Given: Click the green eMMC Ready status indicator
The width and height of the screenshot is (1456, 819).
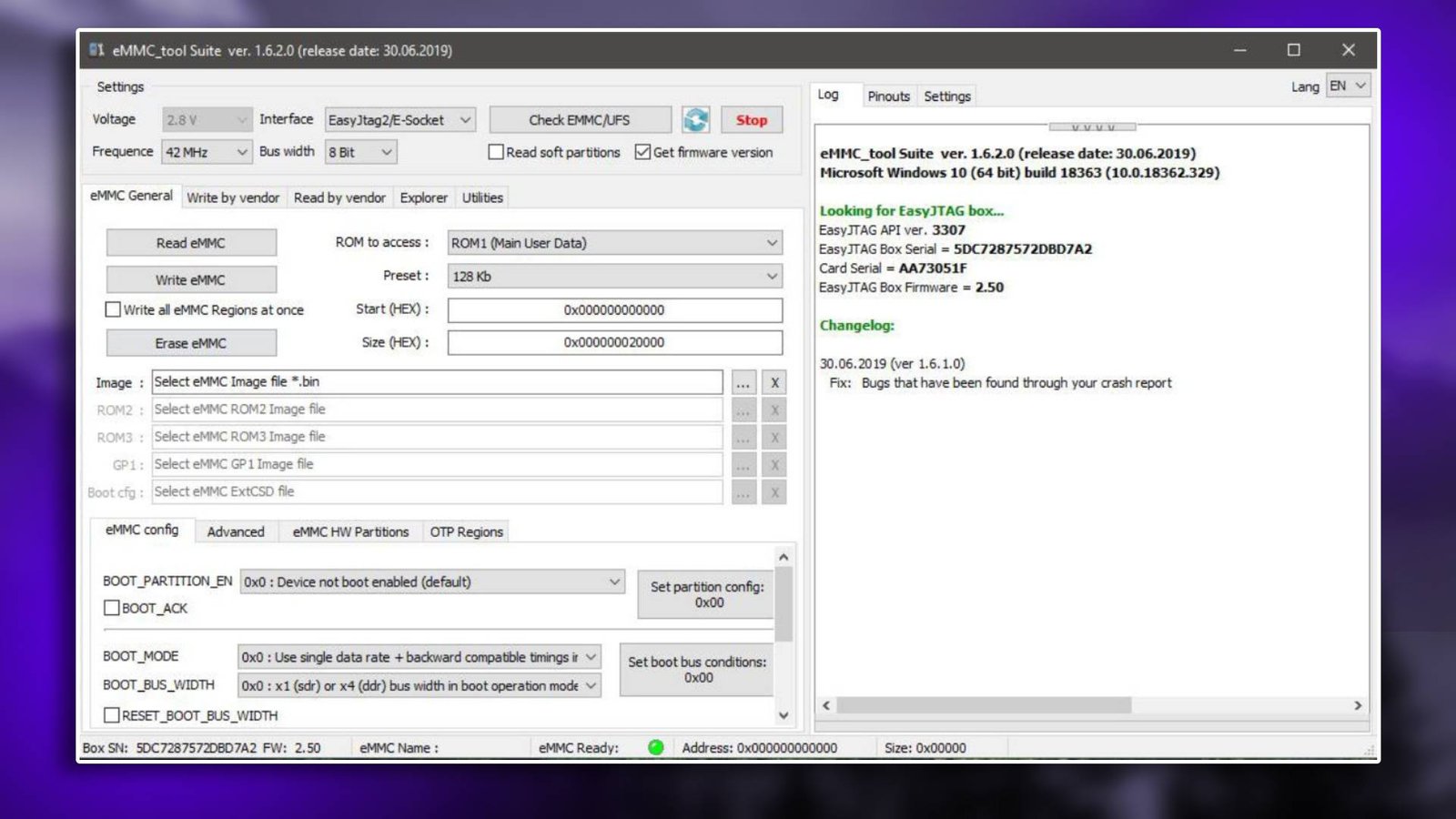Looking at the screenshot, I should (x=654, y=748).
